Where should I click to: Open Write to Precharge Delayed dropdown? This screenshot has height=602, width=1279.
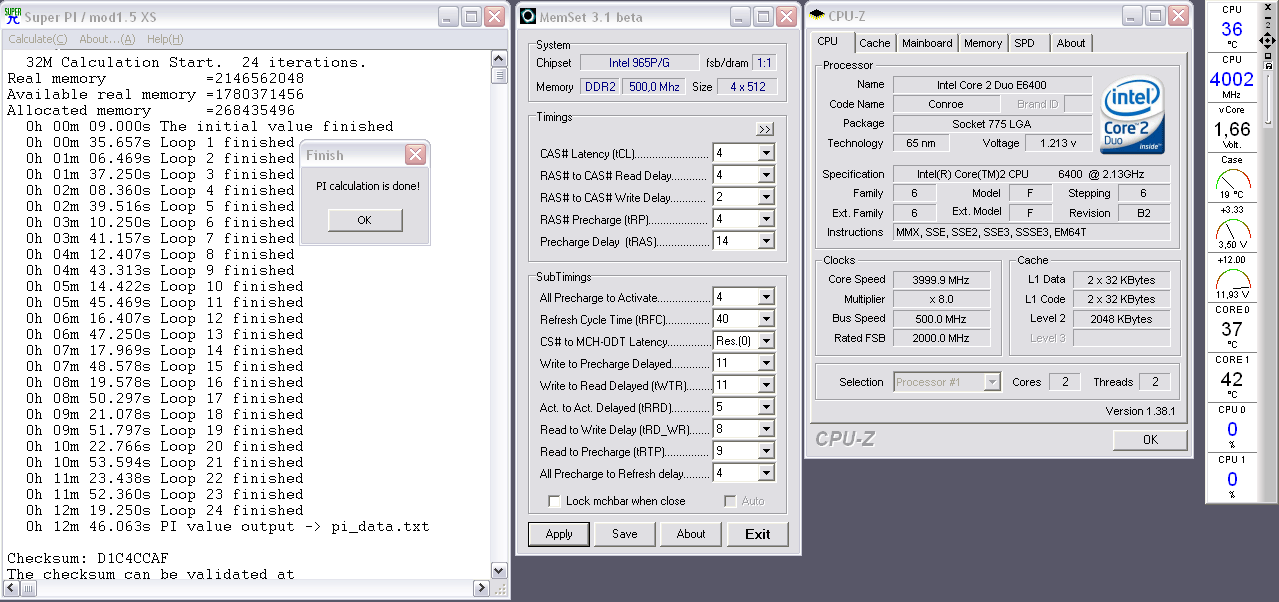click(x=766, y=363)
